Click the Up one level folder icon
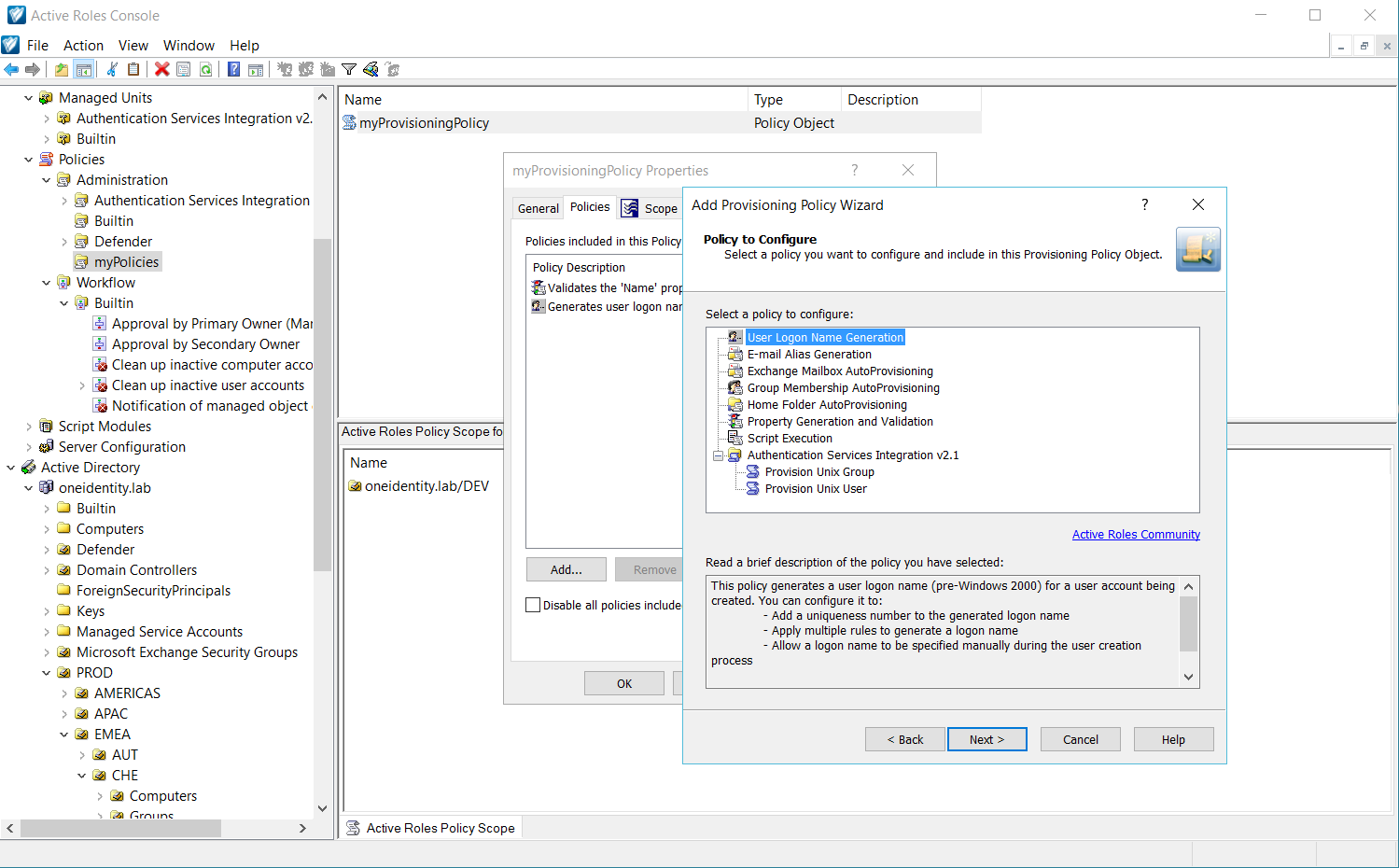1399x868 pixels. coord(62,69)
